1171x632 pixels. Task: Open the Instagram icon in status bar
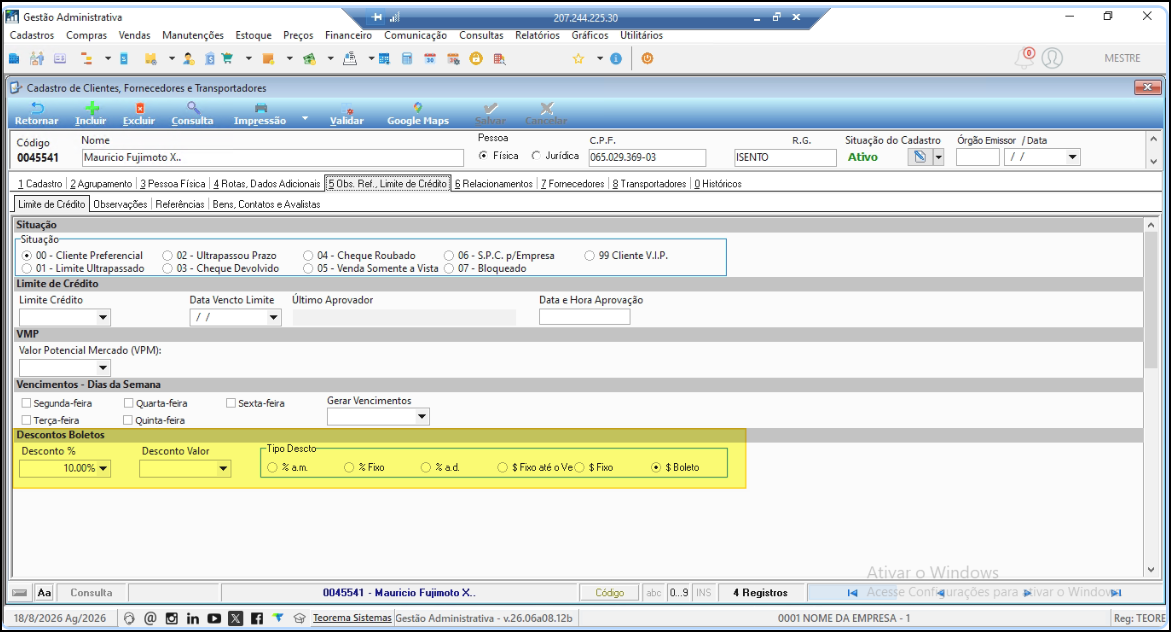[172, 618]
